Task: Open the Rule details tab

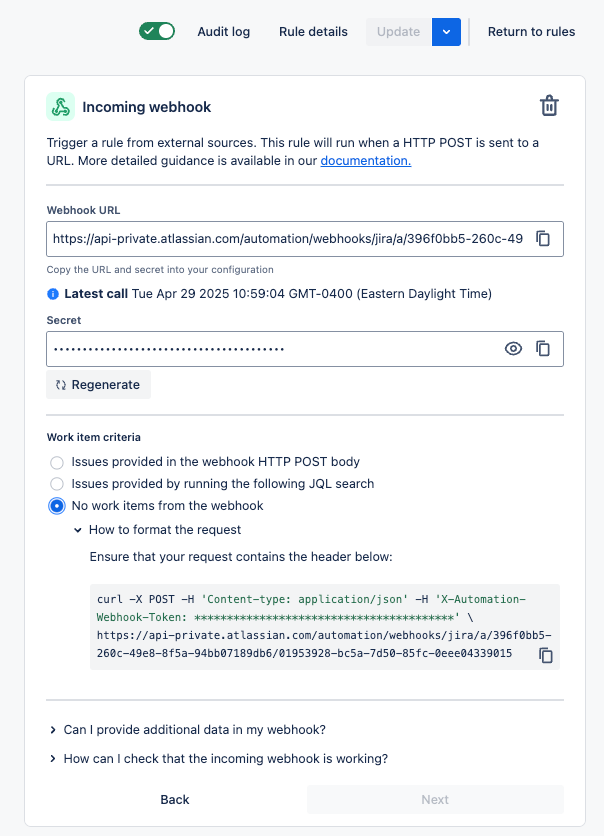Action: (313, 31)
